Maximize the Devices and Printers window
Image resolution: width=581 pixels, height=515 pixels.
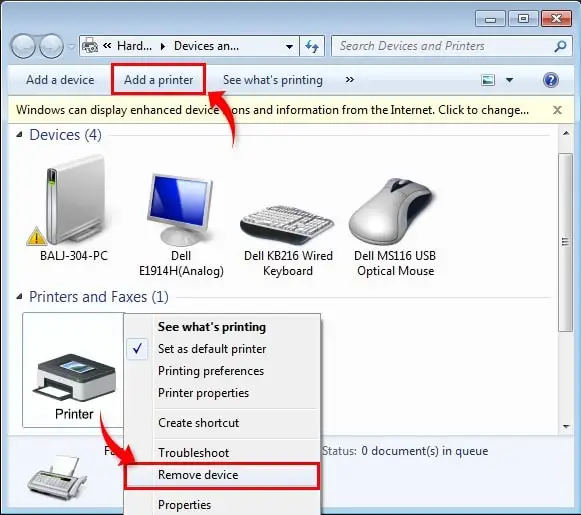[x=523, y=19]
